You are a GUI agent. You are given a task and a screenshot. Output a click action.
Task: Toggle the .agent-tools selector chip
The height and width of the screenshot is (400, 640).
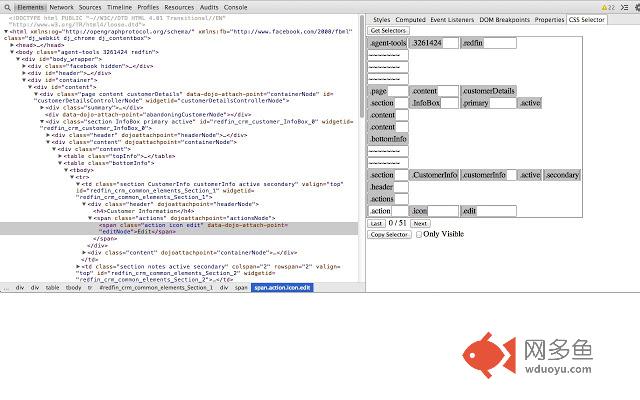point(388,43)
